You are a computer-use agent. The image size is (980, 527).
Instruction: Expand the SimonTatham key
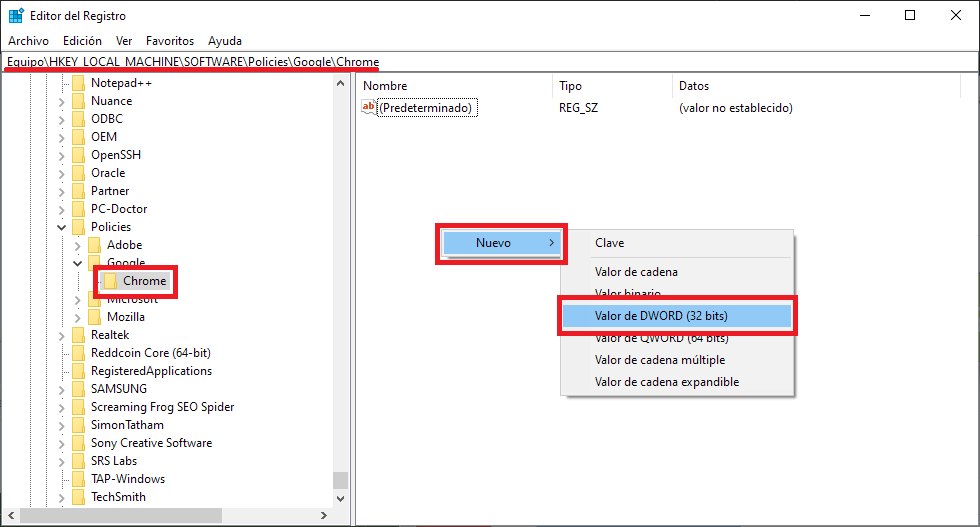coord(61,426)
